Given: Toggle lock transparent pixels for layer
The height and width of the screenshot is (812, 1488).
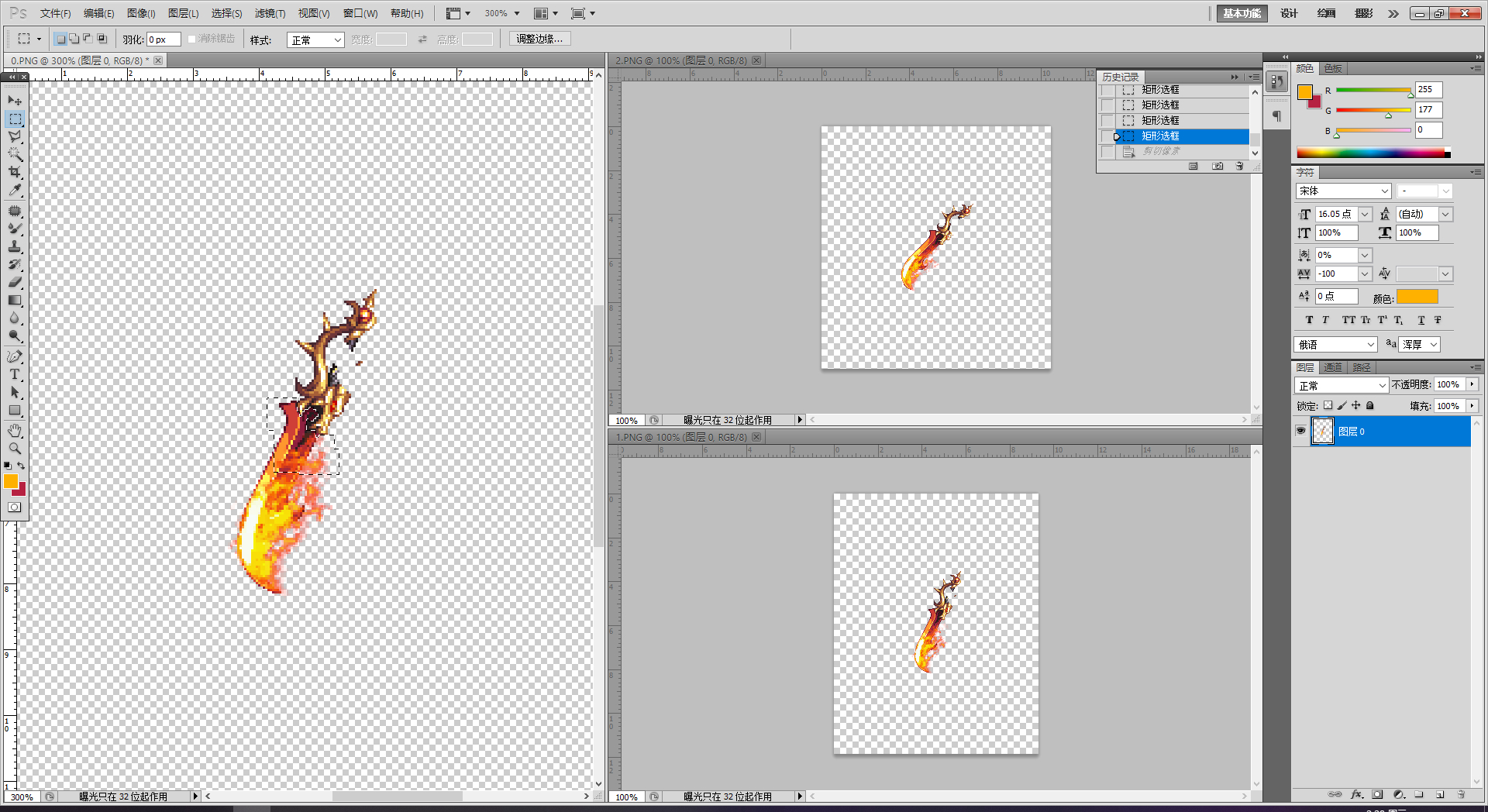Looking at the screenshot, I should [x=1328, y=405].
